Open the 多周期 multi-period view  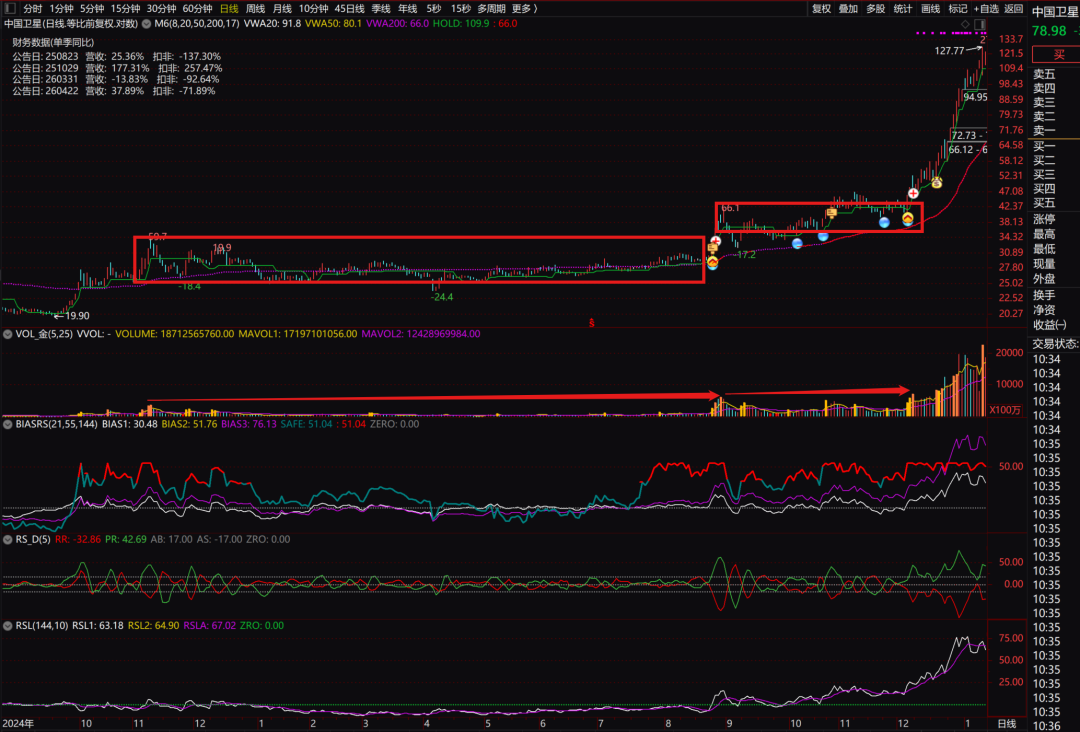[491, 9]
